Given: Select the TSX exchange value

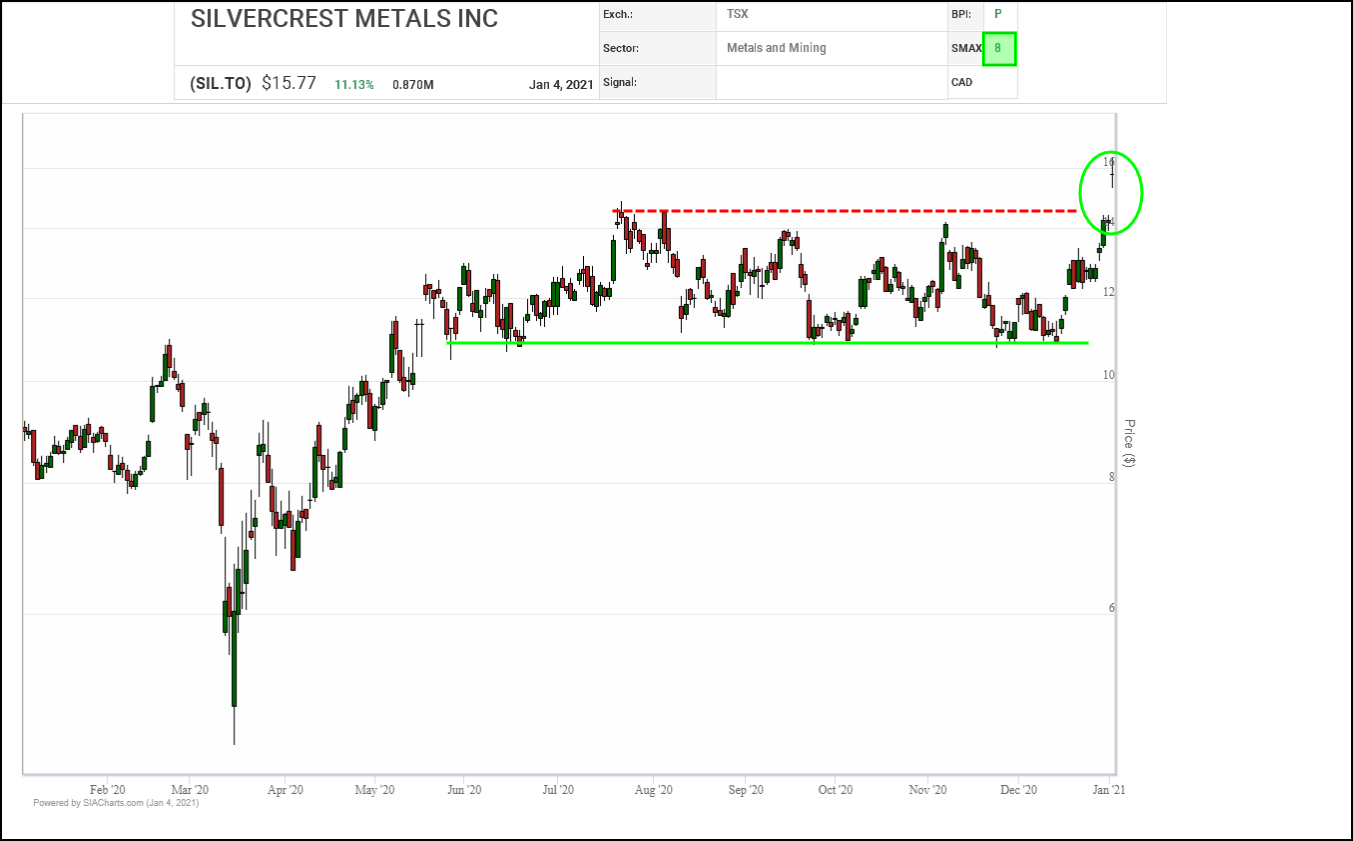Looking at the screenshot, I should tap(738, 14).
